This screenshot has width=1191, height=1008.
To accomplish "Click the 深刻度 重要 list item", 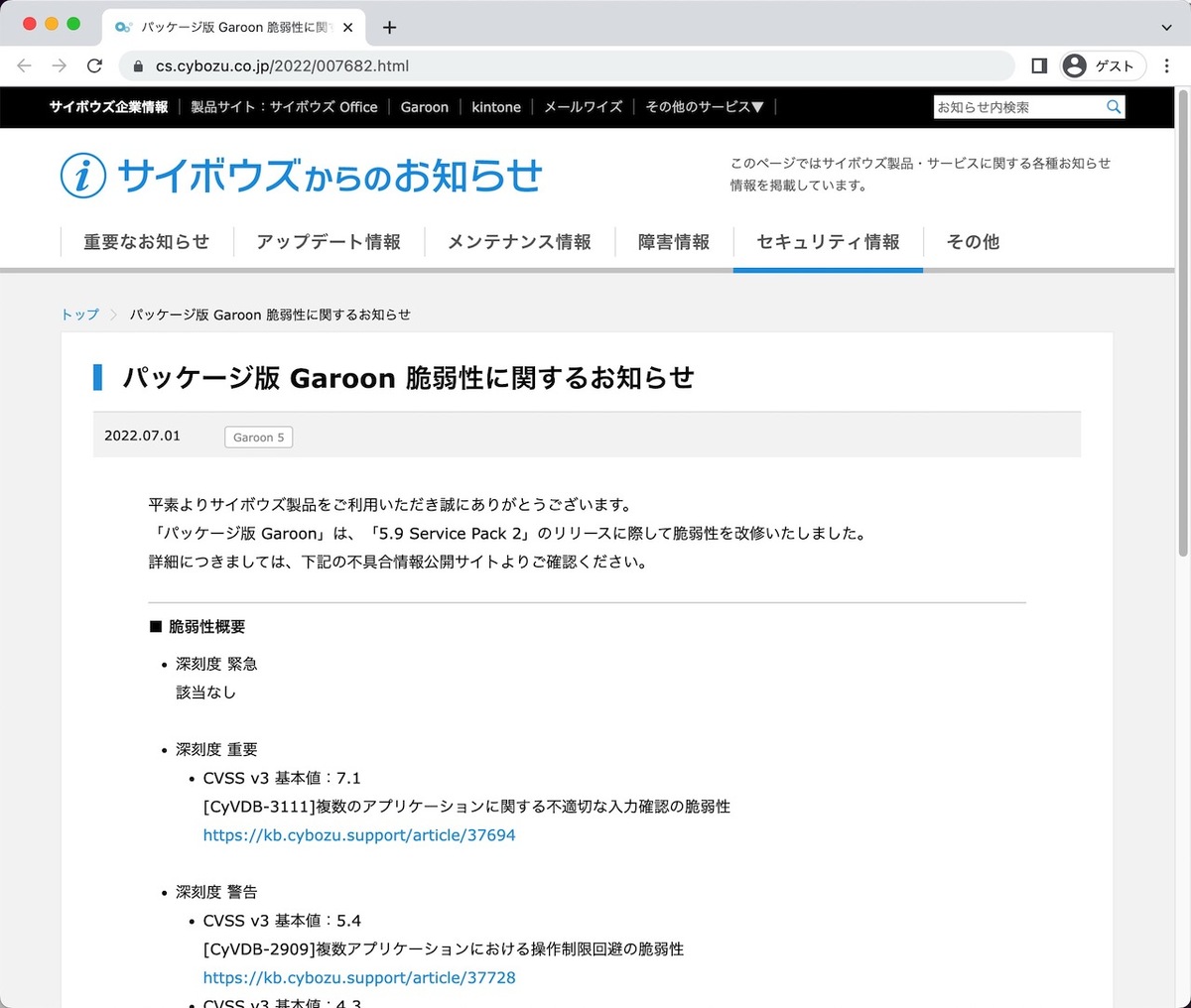I will pos(216,750).
